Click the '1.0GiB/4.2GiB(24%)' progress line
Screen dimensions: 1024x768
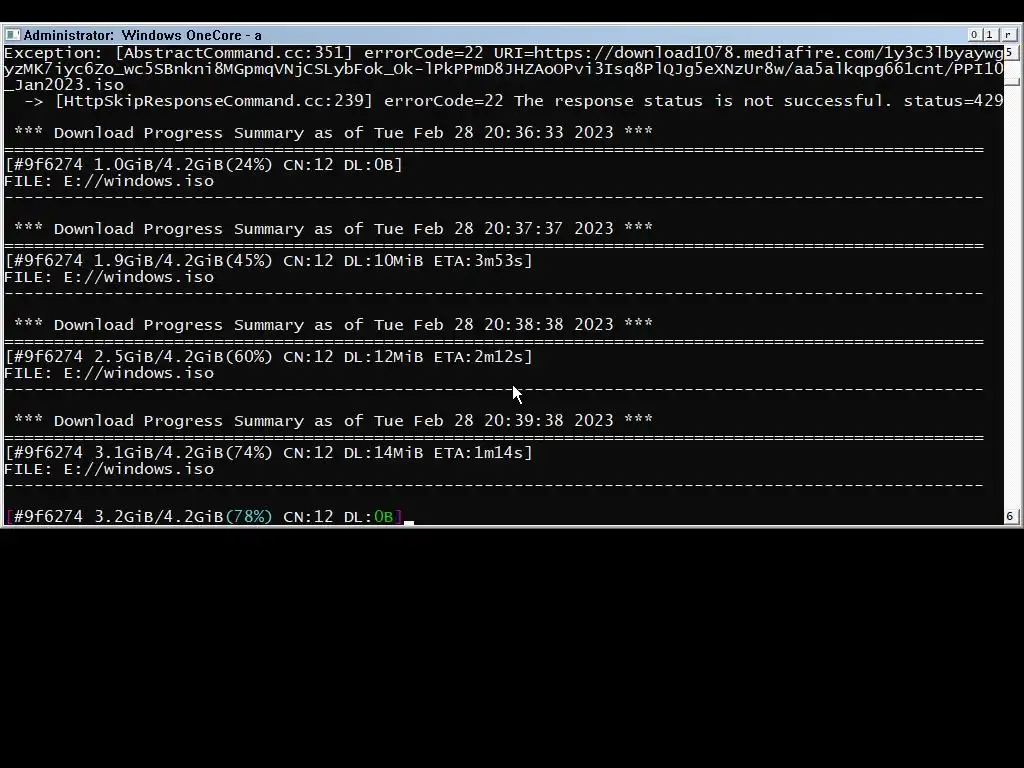click(x=203, y=165)
